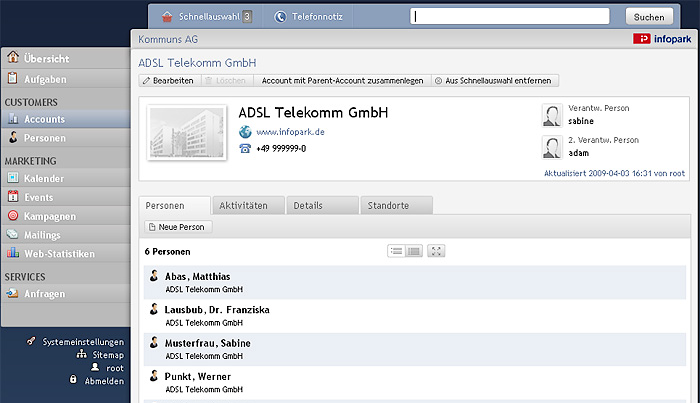Click the Web-Statistiken bar chart icon
Image resolution: width=700 pixels, height=403 pixels.
tap(13, 253)
